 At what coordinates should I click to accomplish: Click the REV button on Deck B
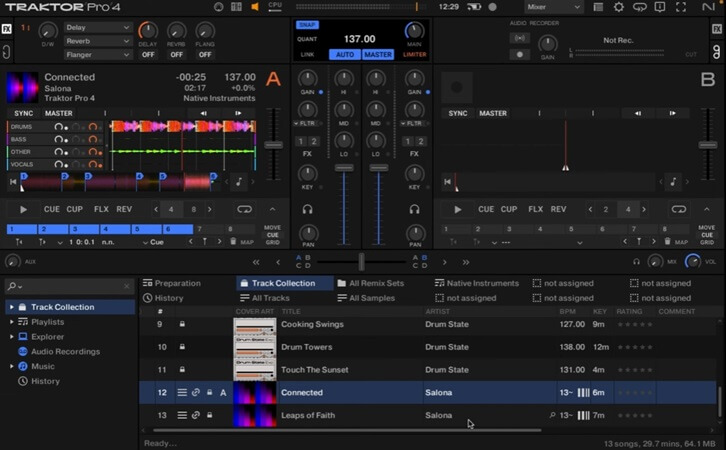click(558, 209)
